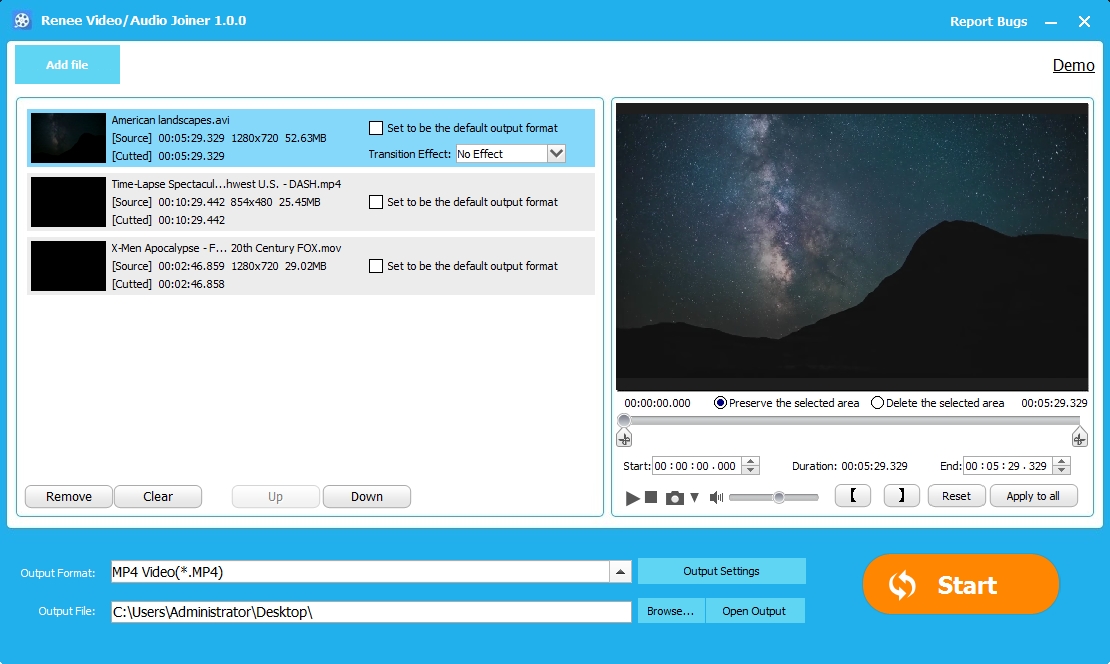Choose 'Delete the selected area' radio option

(x=878, y=403)
